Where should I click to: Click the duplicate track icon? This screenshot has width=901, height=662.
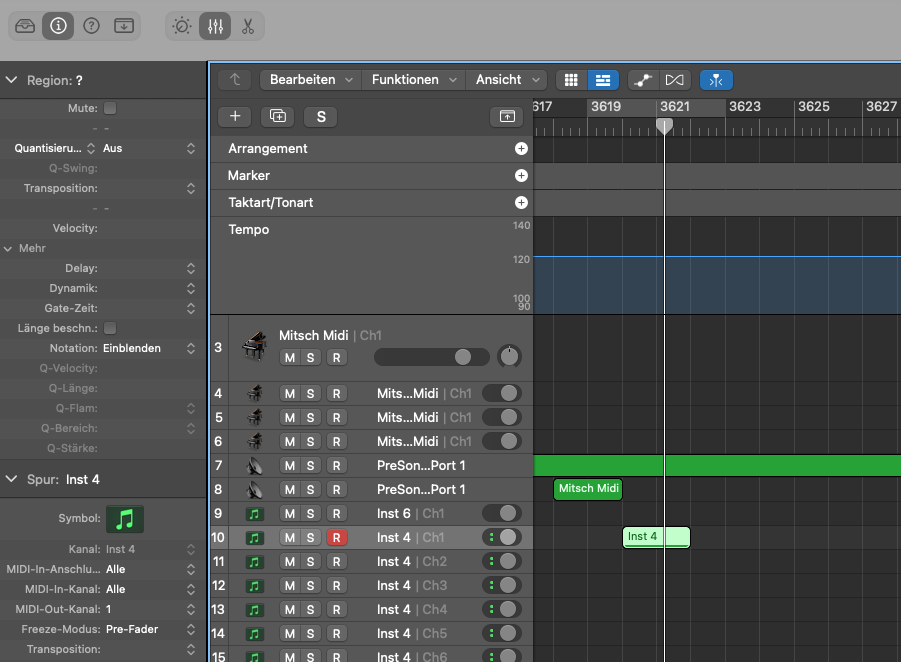tap(277, 116)
